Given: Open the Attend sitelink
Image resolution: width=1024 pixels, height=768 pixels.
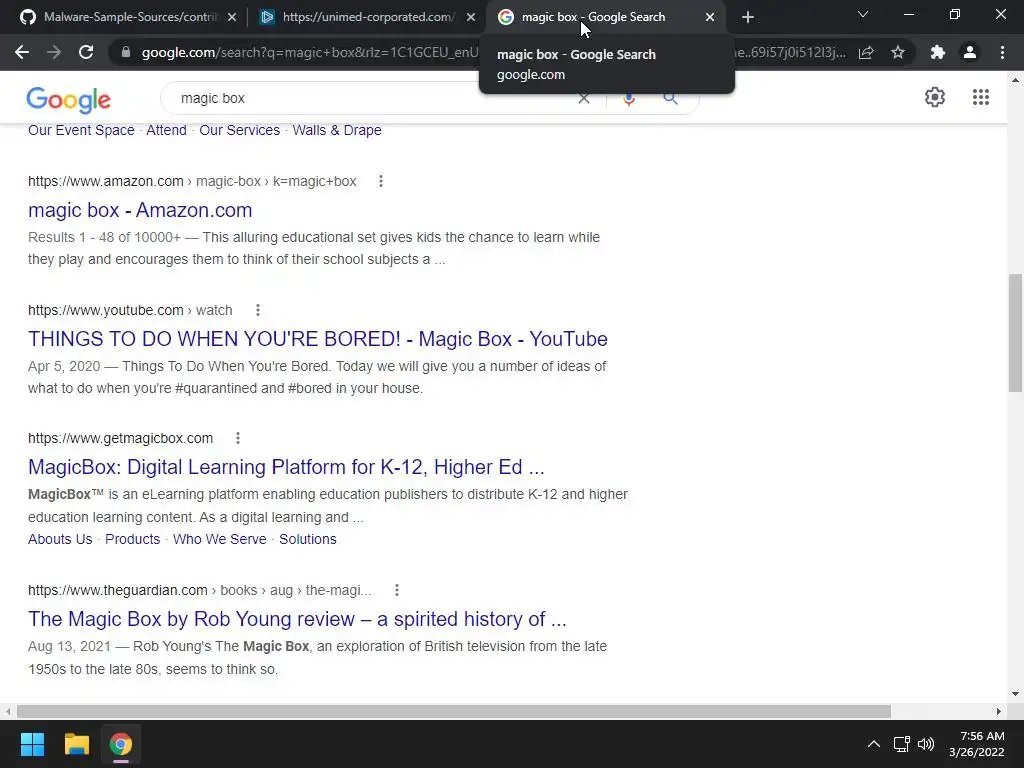Looking at the screenshot, I should tap(166, 130).
